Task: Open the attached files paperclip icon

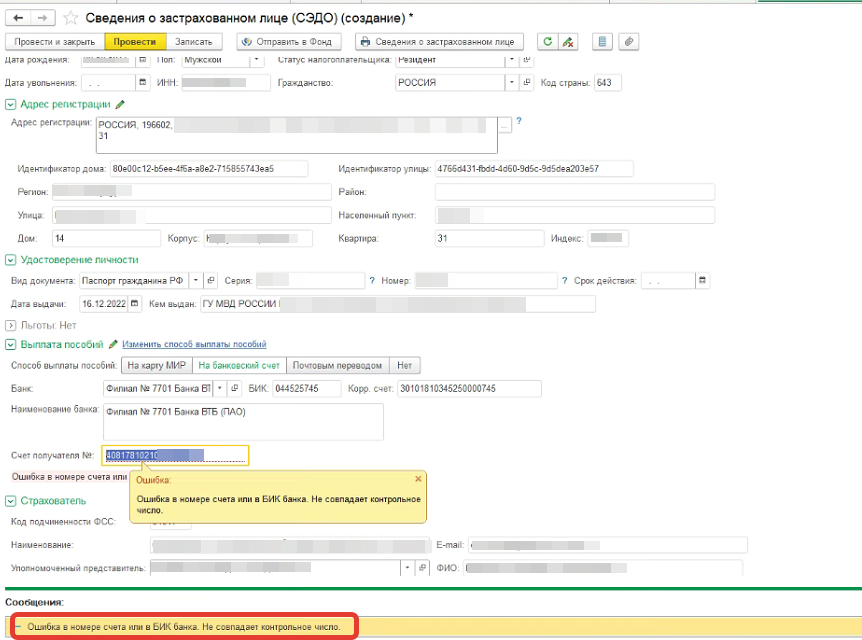Action: [628, 42]
